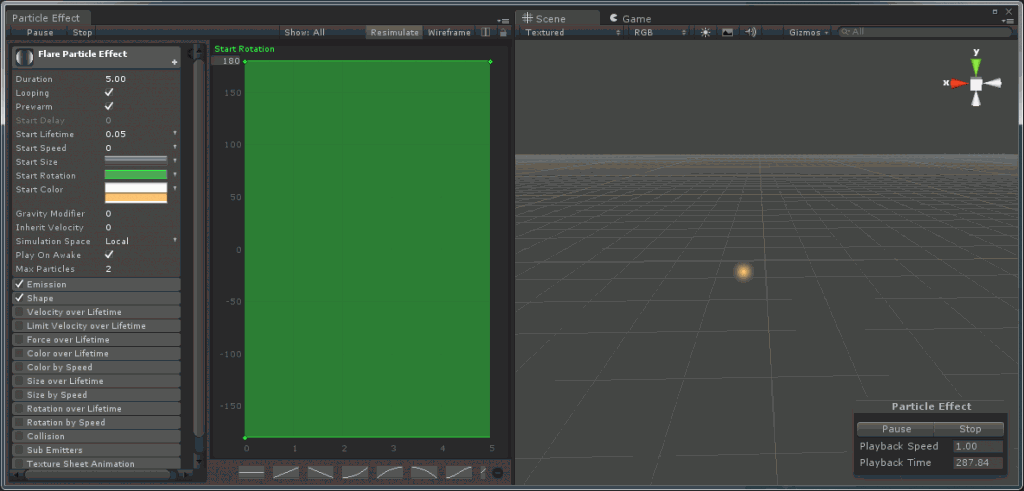This screenshot has height=491, width=1024.
Task: Click the lock icon in Particle Effect toolbar
Action: point(503,32)
